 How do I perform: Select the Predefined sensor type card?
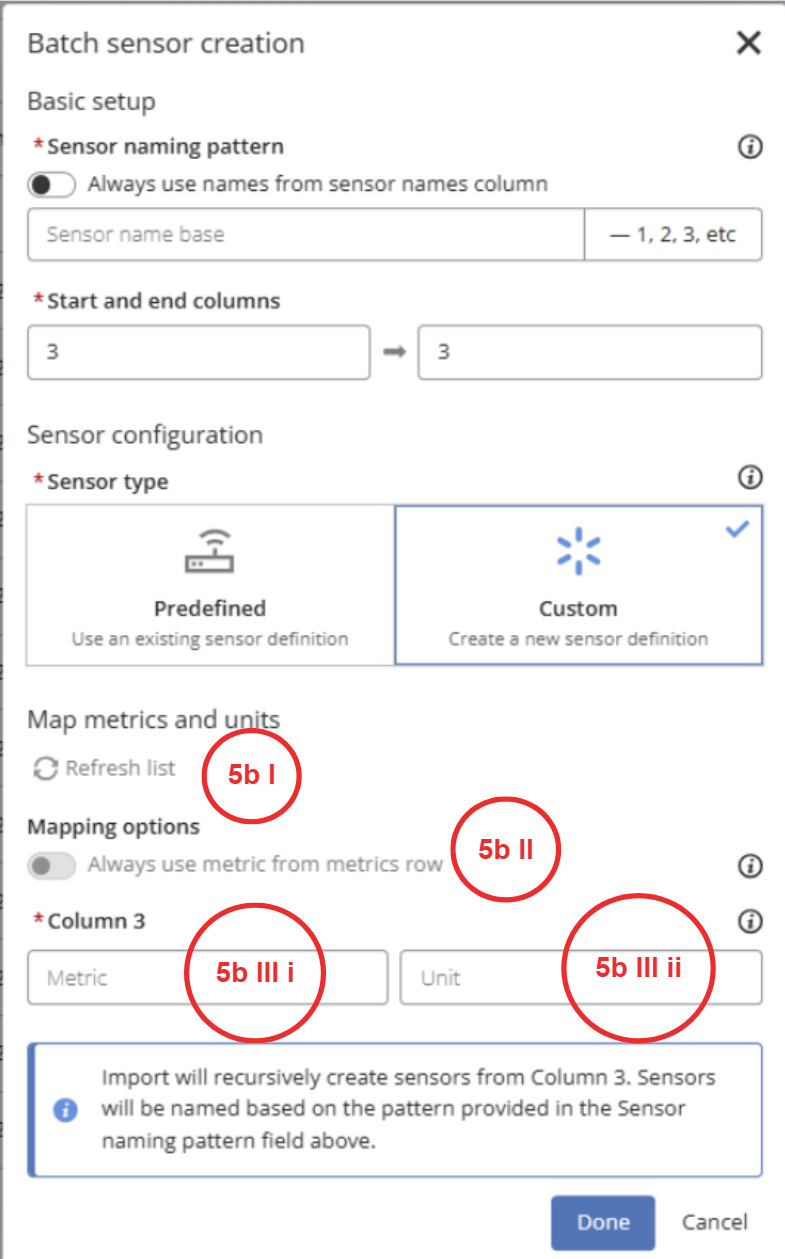pos(210,585)
